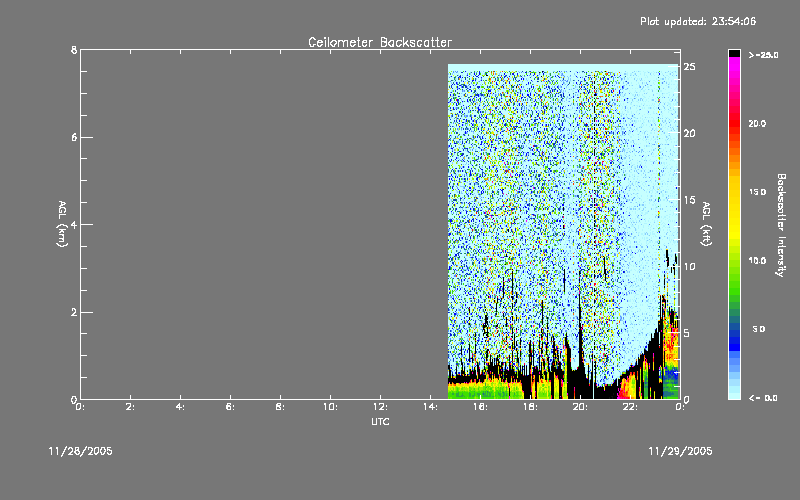Image resolution: width=800 pixels, height=500 pixels.
Task: Click the '14:' hour label on time axis
Action: click(x=431, y=407)
